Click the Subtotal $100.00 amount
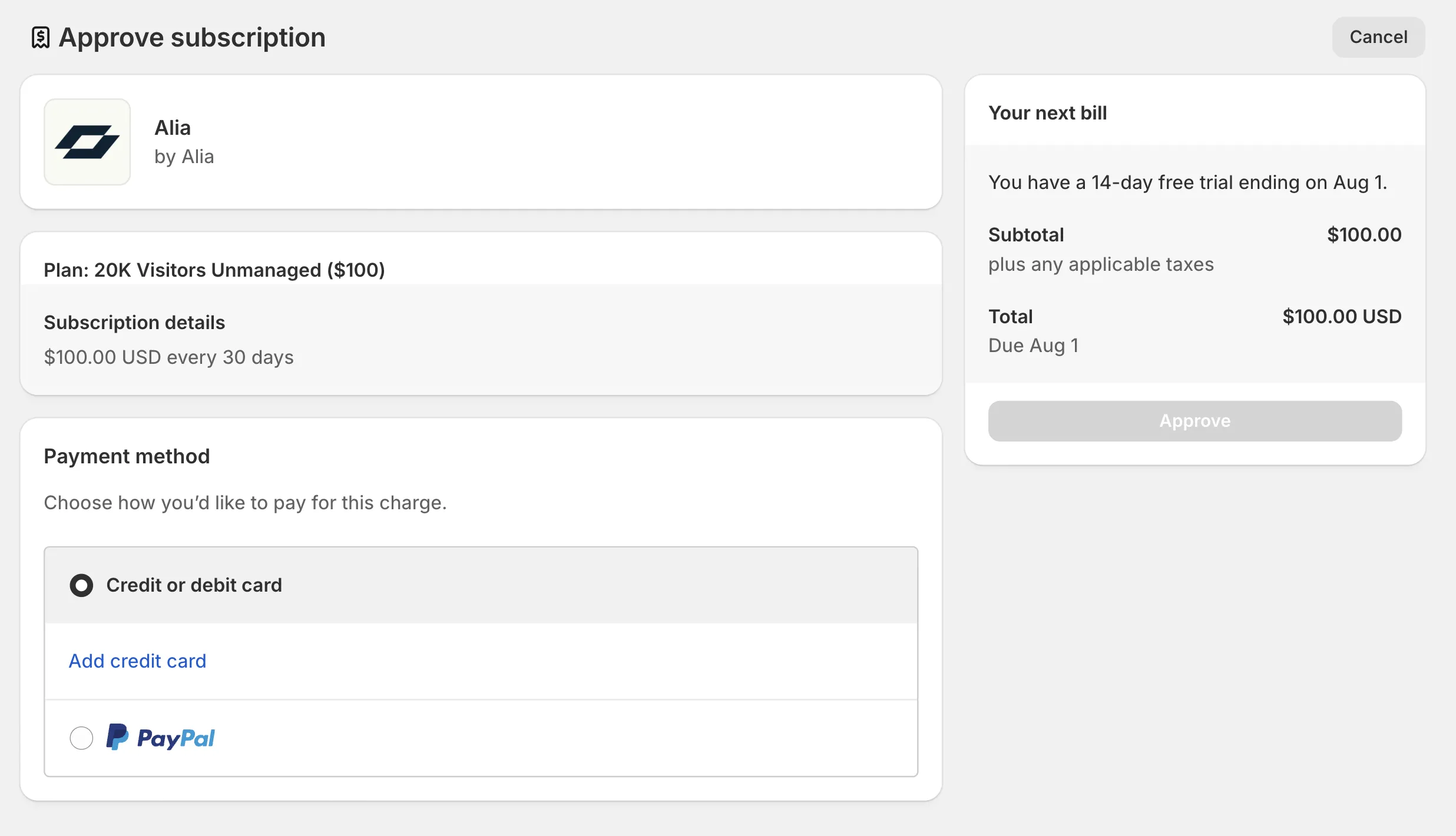 pyautogui.click(x=1364, y=235)
